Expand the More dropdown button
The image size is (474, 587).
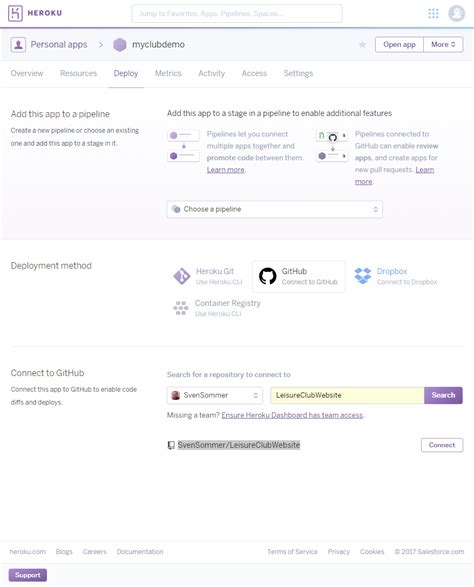click(x=443, y=45)
